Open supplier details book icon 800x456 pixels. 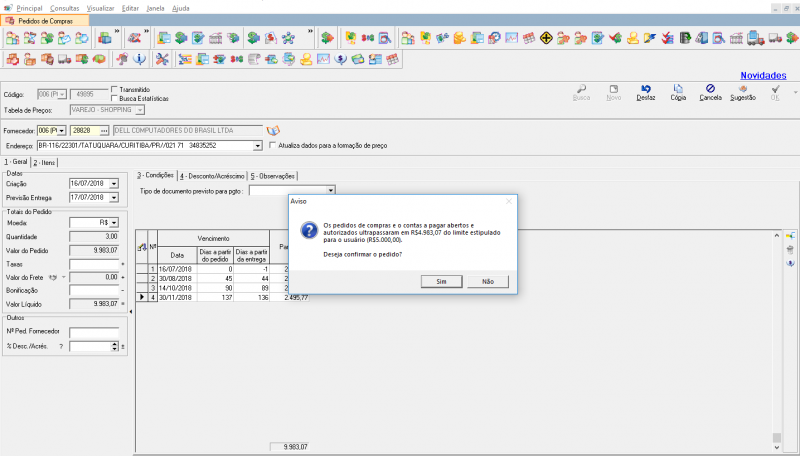click(273, 130)
